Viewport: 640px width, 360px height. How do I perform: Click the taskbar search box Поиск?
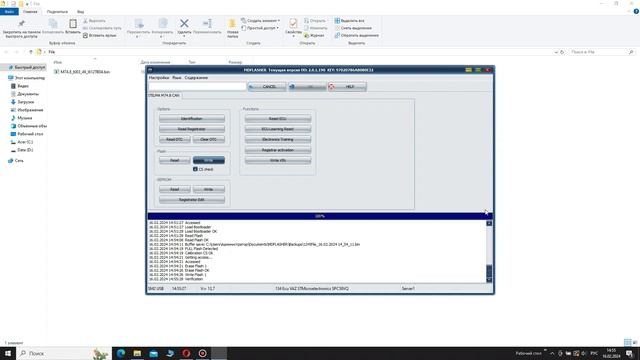63,353
